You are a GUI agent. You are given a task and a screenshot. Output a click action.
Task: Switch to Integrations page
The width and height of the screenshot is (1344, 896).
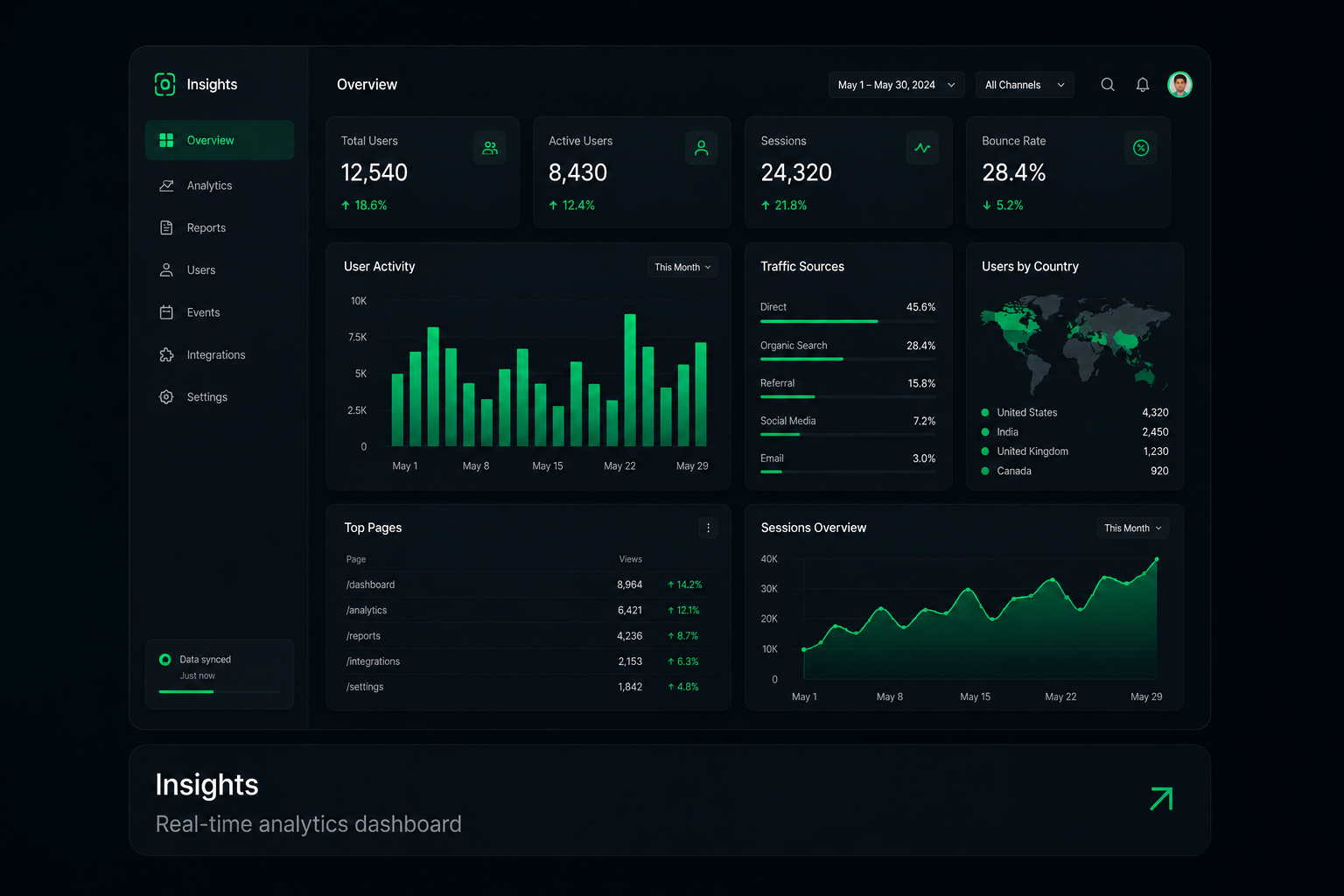(x=220, y=354)
